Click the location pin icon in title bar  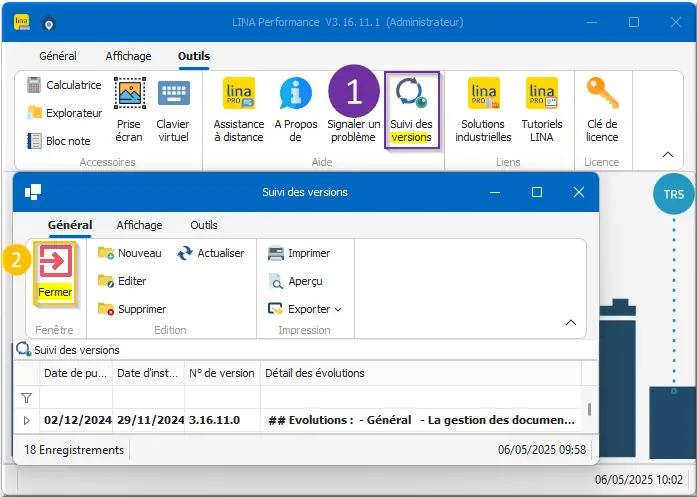(x=49, y=24)
